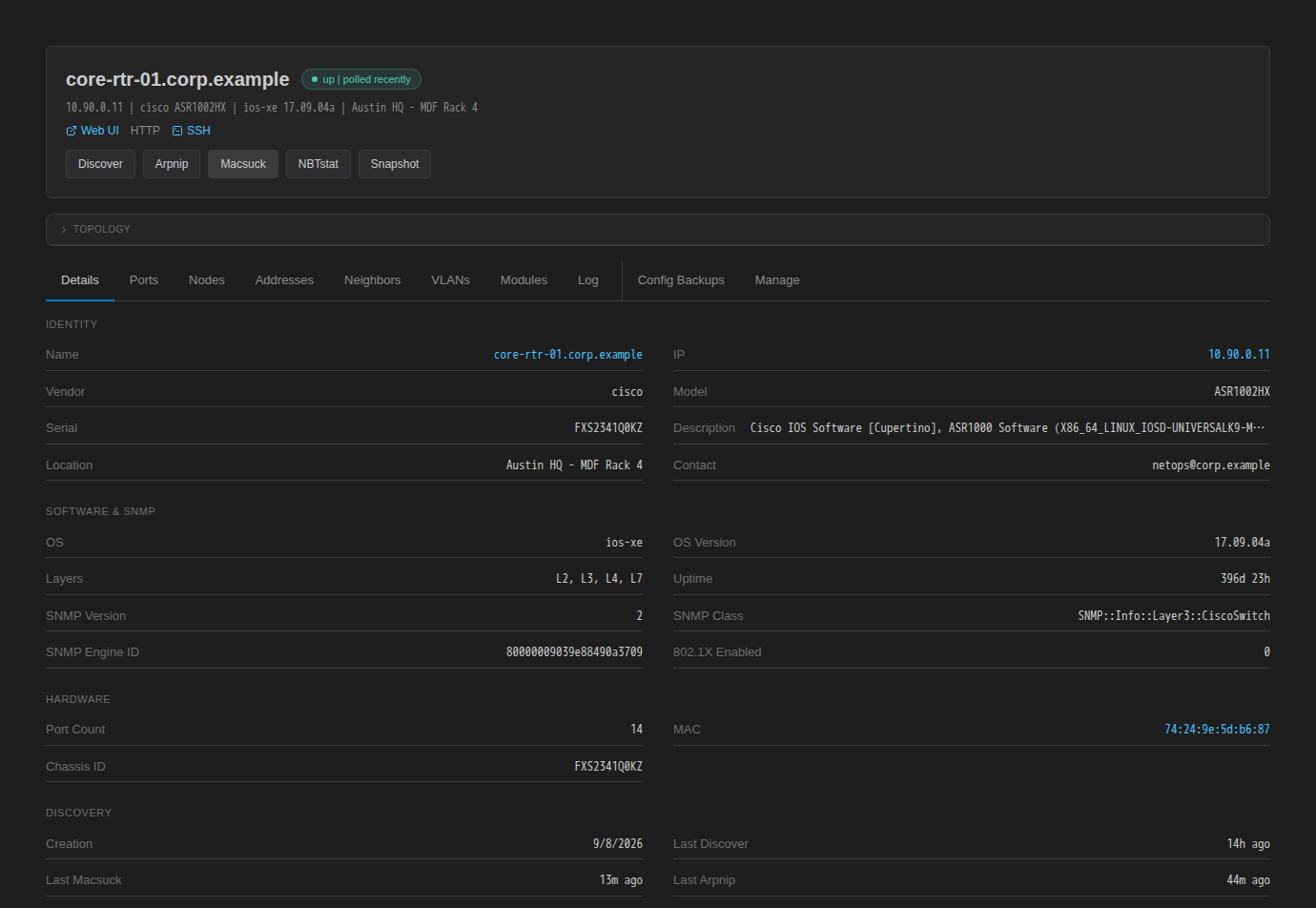
Task: Run NBTstat on this device
Action: [x=319, y=164]
